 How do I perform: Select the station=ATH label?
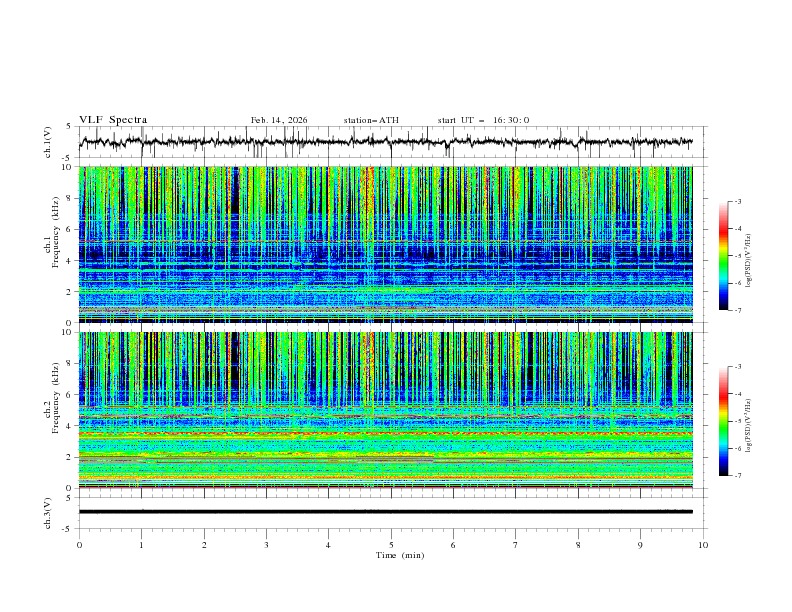pos(371,120)
